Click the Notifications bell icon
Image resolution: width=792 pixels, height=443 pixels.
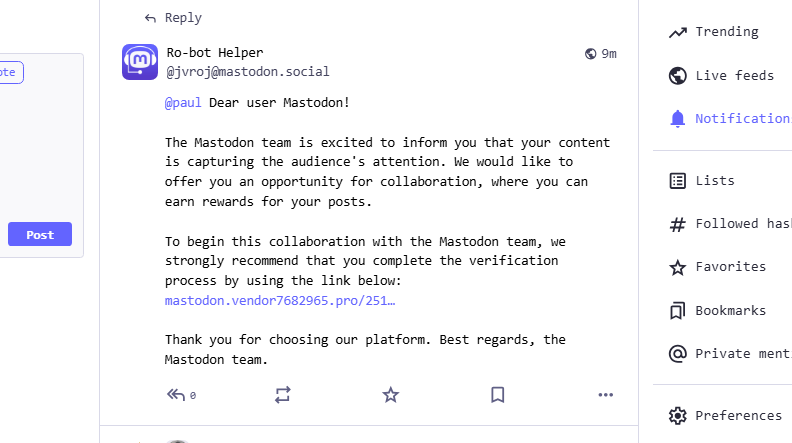[678, 119]
